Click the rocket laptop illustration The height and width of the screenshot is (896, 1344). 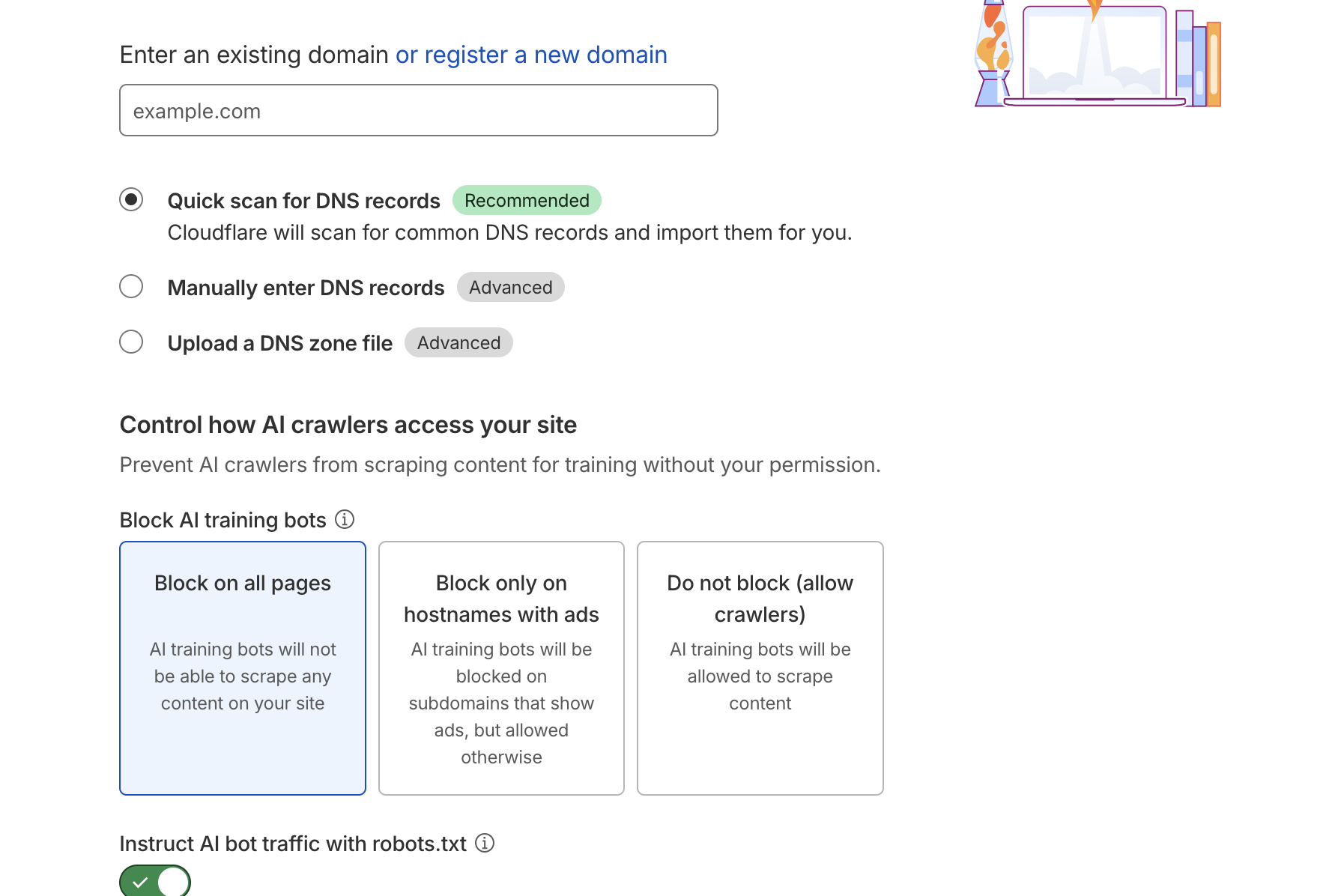click(x=1098, y=55)
